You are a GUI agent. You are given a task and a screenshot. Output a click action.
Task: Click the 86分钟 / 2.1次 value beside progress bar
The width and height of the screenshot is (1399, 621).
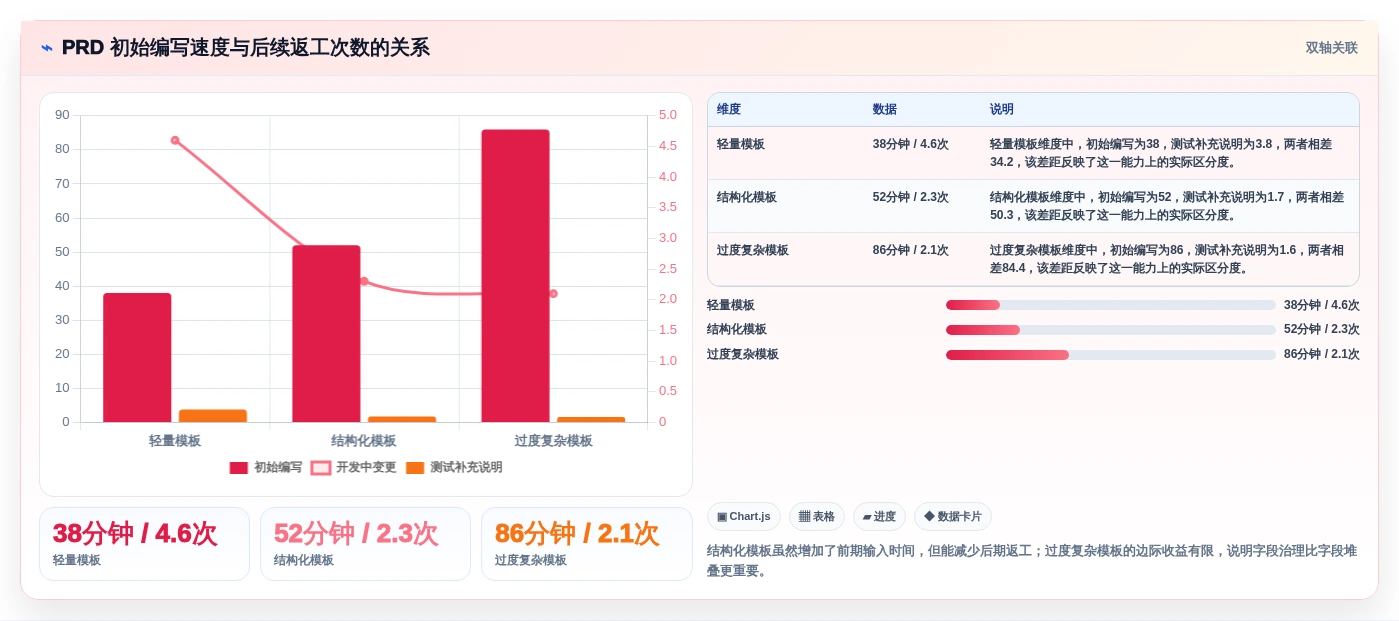click(x=1321, y=354)
